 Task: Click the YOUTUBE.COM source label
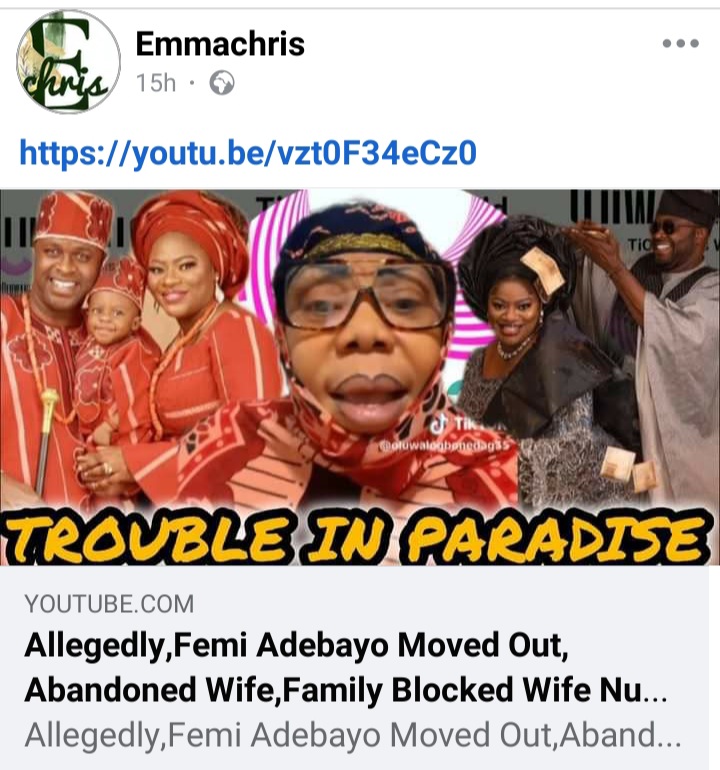[x=109, y=604]
